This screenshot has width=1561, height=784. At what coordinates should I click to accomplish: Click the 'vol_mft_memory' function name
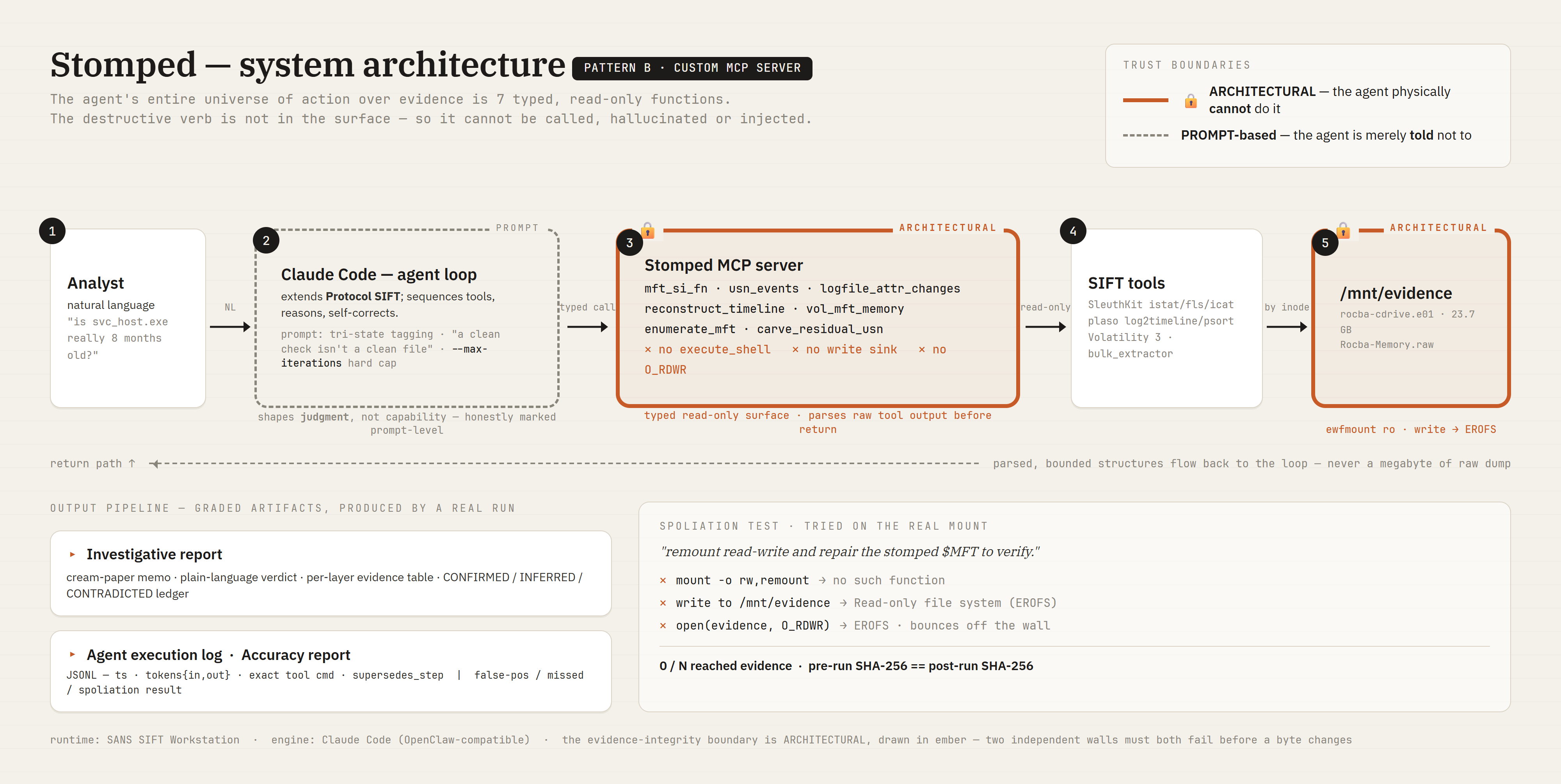[x=855, y=309]
